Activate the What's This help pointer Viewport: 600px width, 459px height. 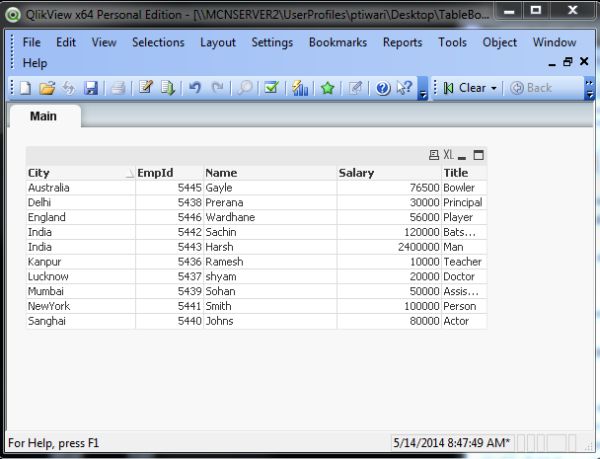coord(404,88)
